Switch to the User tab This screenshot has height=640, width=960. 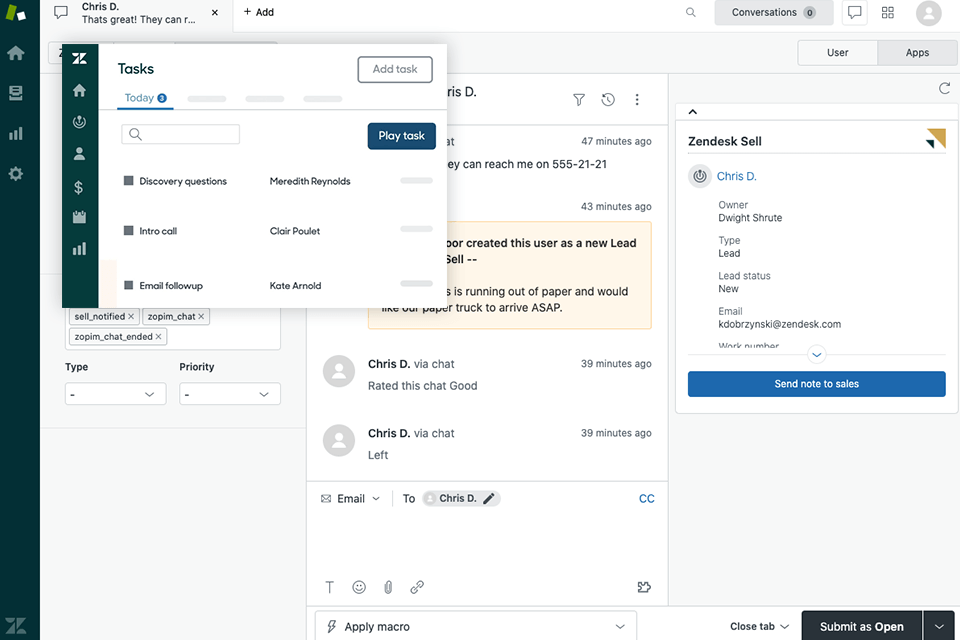click(x=838, y=53)
